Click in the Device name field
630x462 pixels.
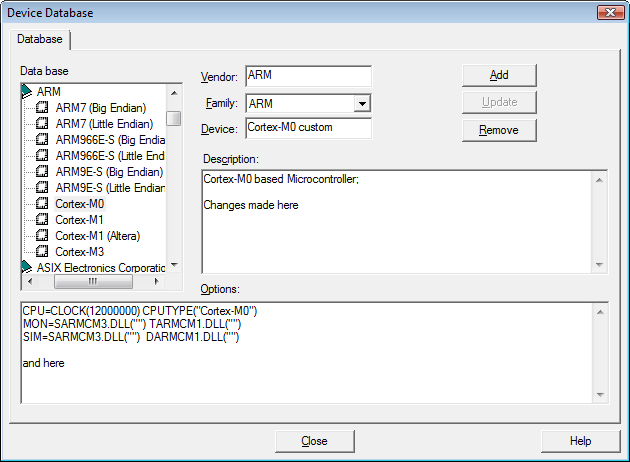(309, 128)
